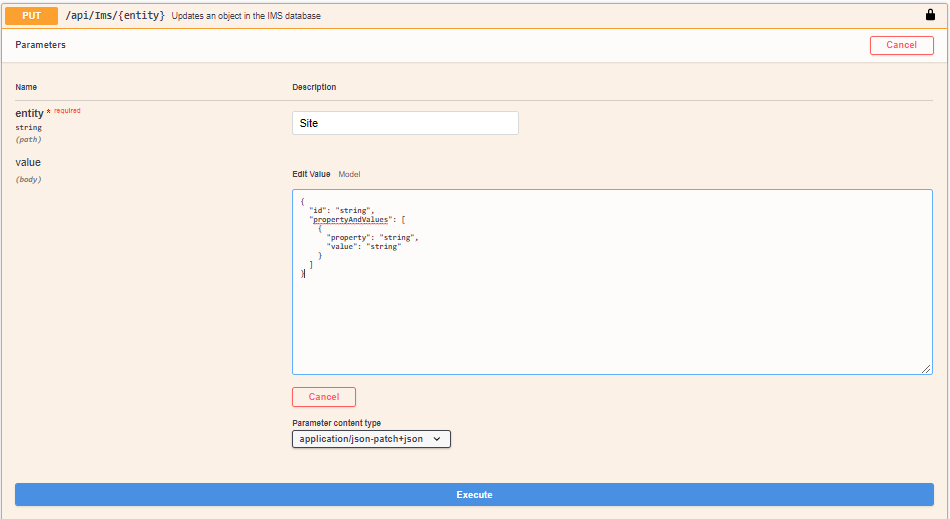Click on the underlined propertyAndValues key in the JSON
This screenshot has width=950, height=519.
pyautogui.click(x=350, y=220)
